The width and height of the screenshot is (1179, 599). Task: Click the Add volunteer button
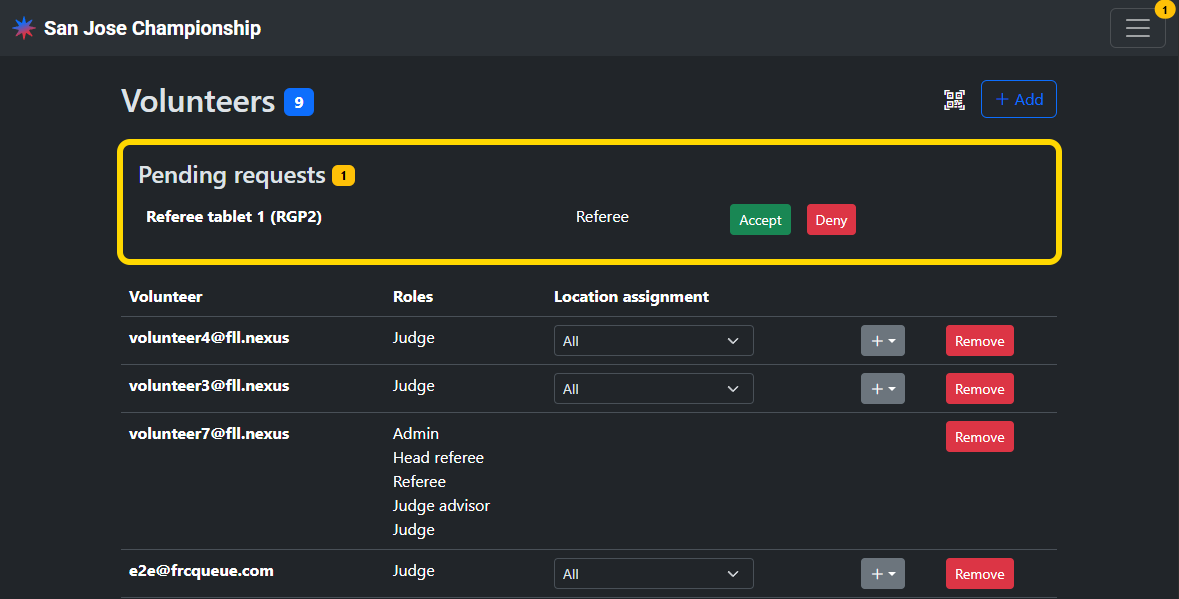pyautogui.click(x=1018, y=99)
